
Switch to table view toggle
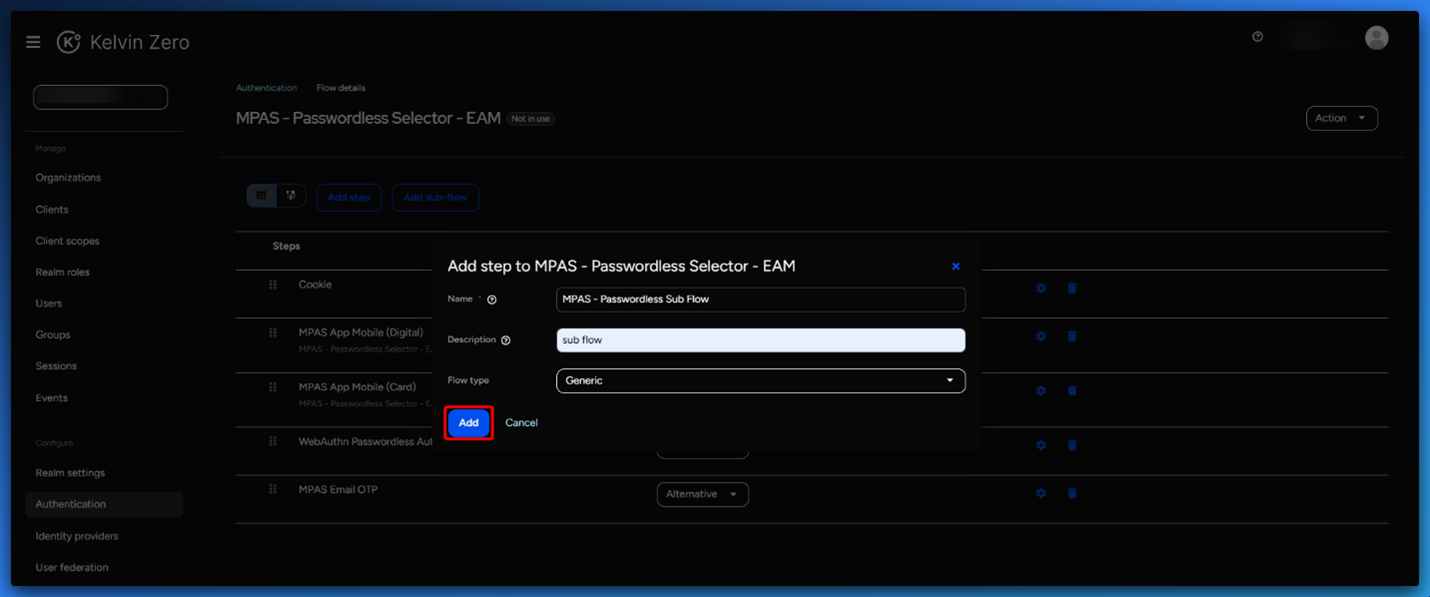click(262, 196)
